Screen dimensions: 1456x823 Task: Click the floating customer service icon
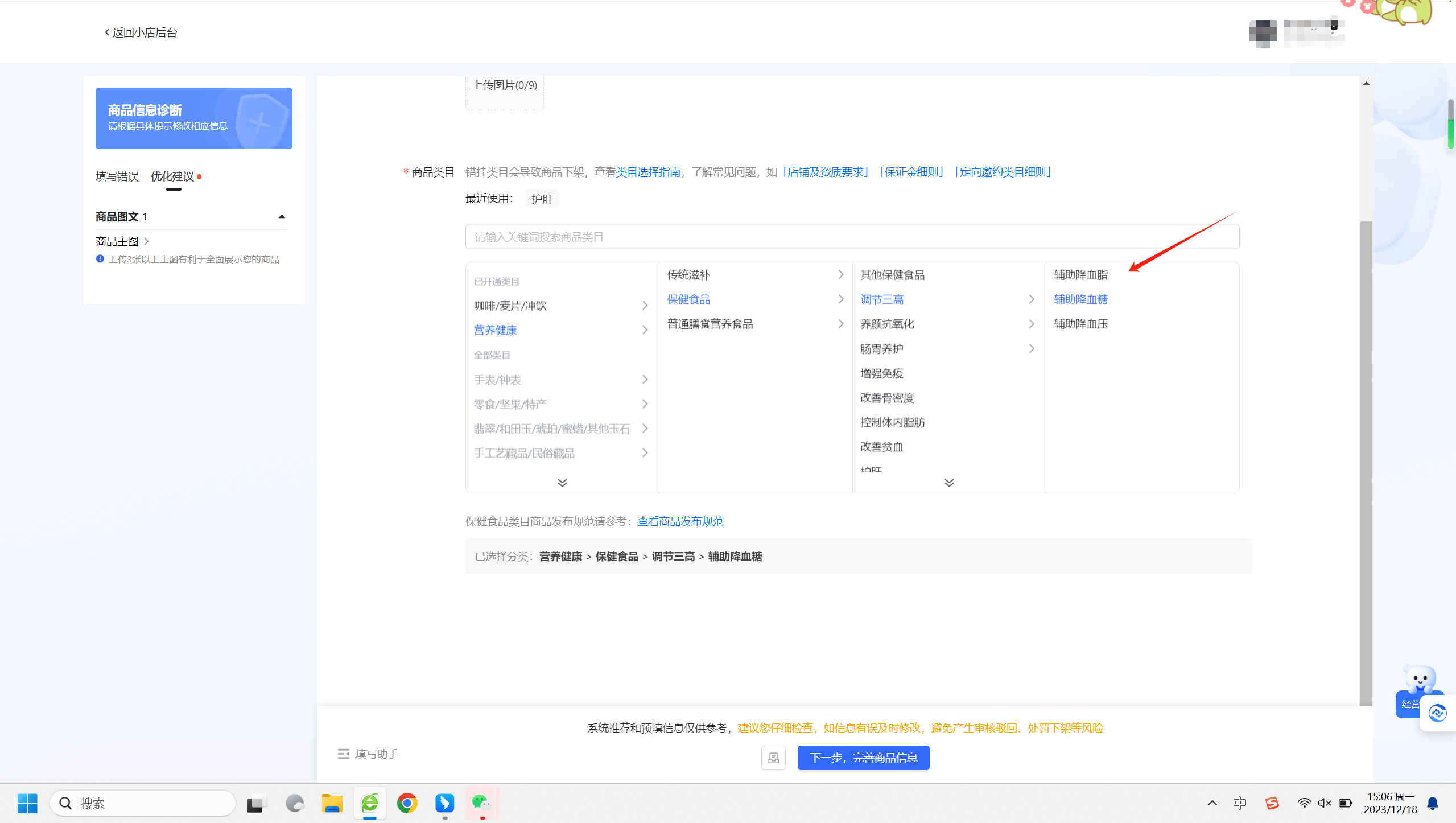tap(1438, 713)
